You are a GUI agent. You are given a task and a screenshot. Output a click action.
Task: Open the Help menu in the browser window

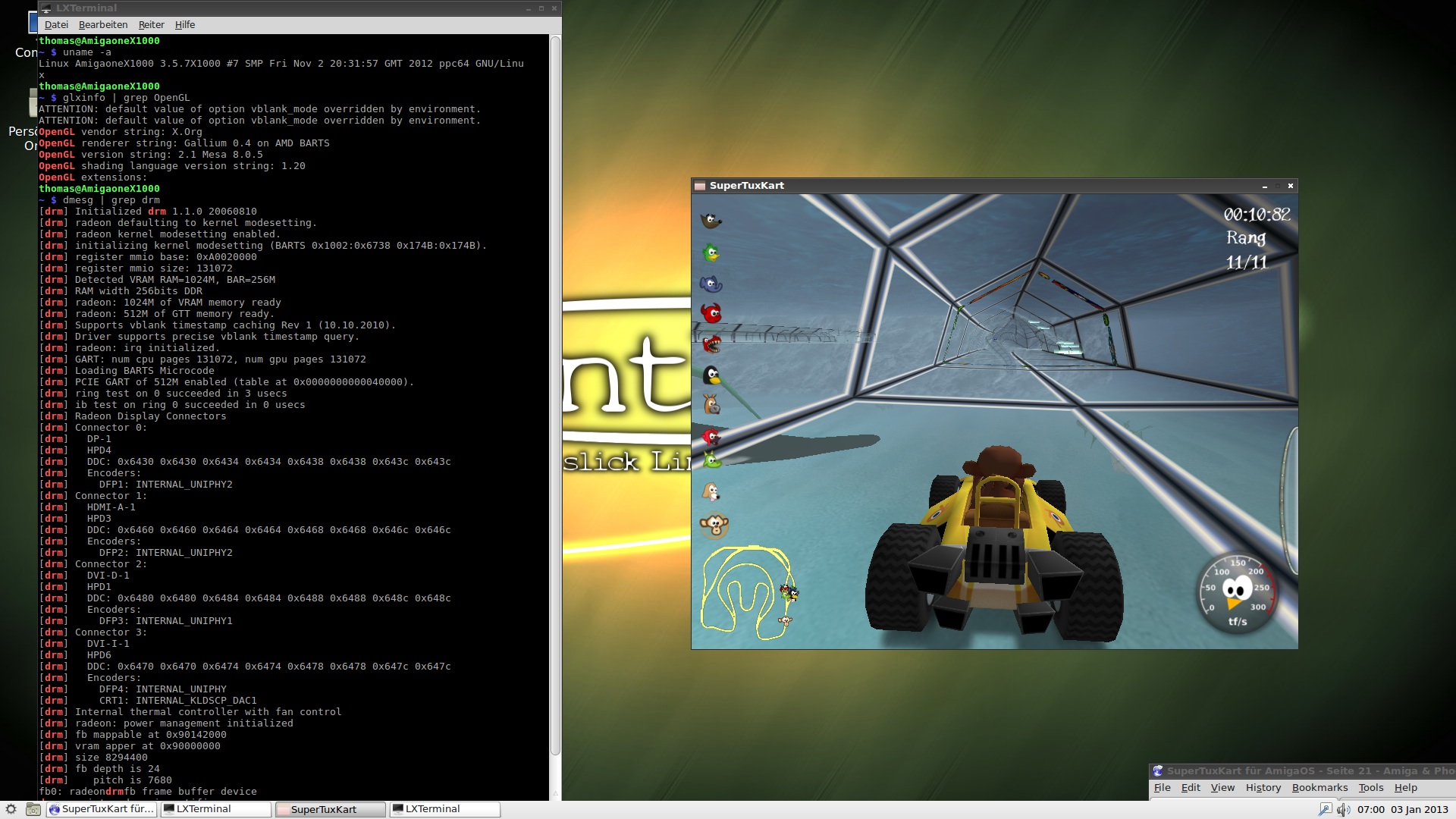tap(1405, 788)
